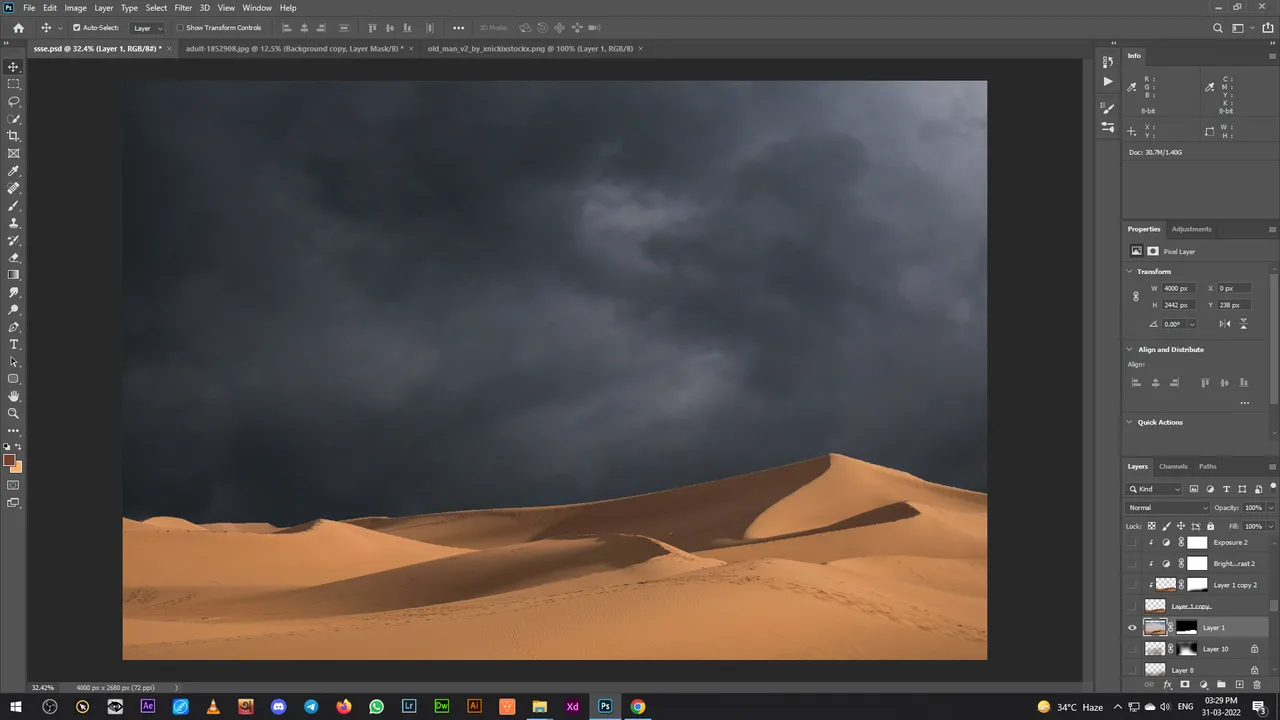Open the Auto-Select Layer dropdown
Screen dimensions: 1280x720
tap(148, 28)
